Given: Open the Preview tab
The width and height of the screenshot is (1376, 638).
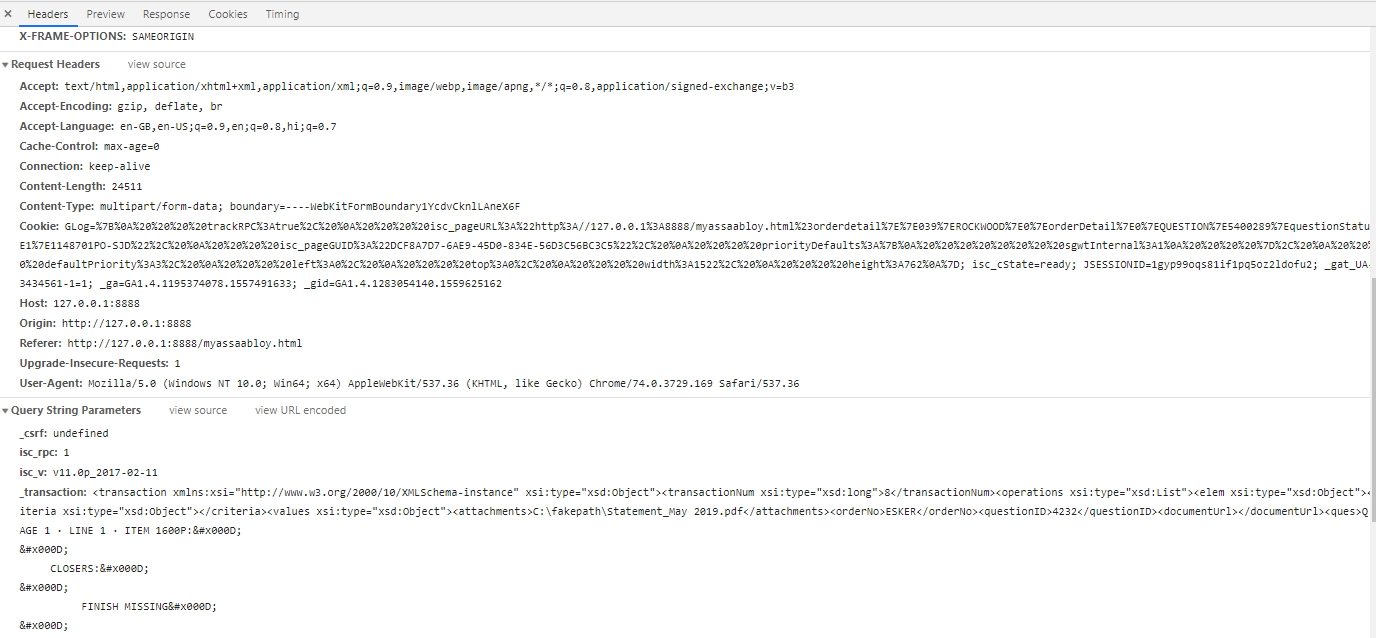Looking at the screenshot, I should coord(105,14).
